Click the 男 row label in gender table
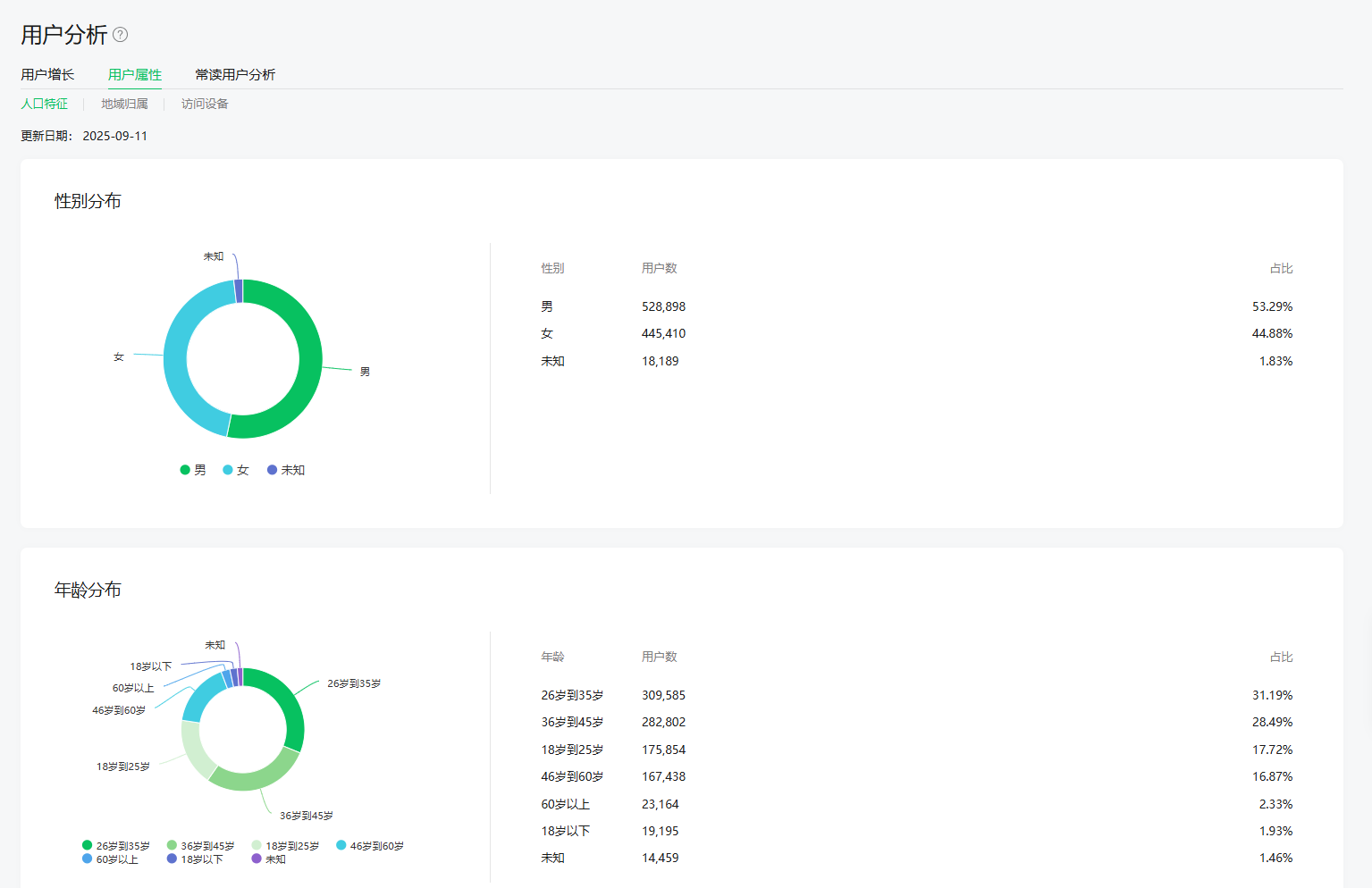This screenshot has width=1372, height=888. (x=547, y=306)
